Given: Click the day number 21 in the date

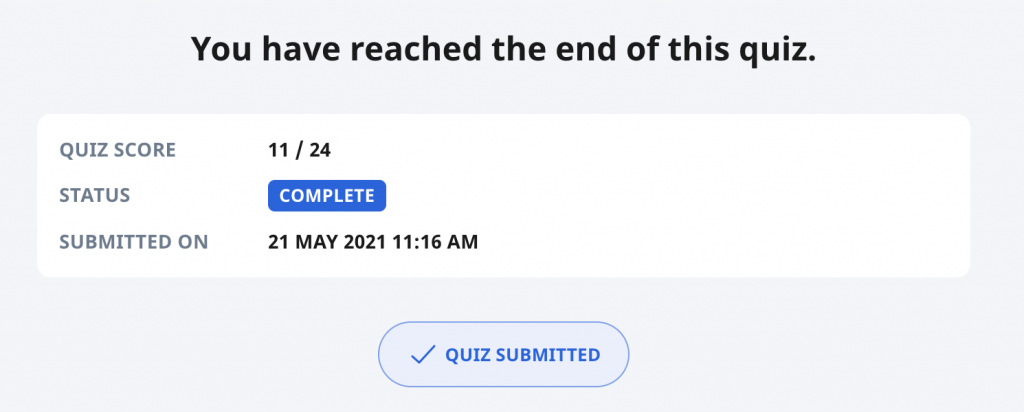Looking at the screenshot, I should point(280,241).
